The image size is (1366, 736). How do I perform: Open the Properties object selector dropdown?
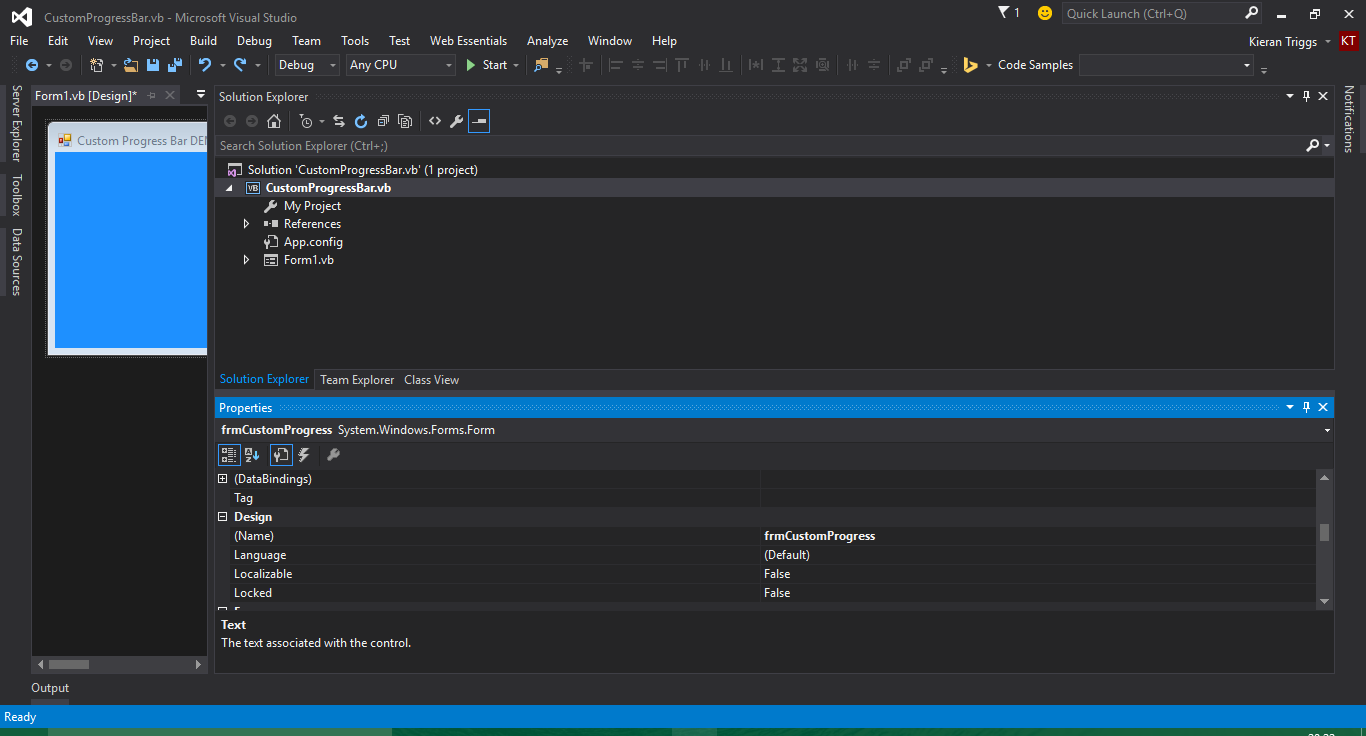point(1327,430)
